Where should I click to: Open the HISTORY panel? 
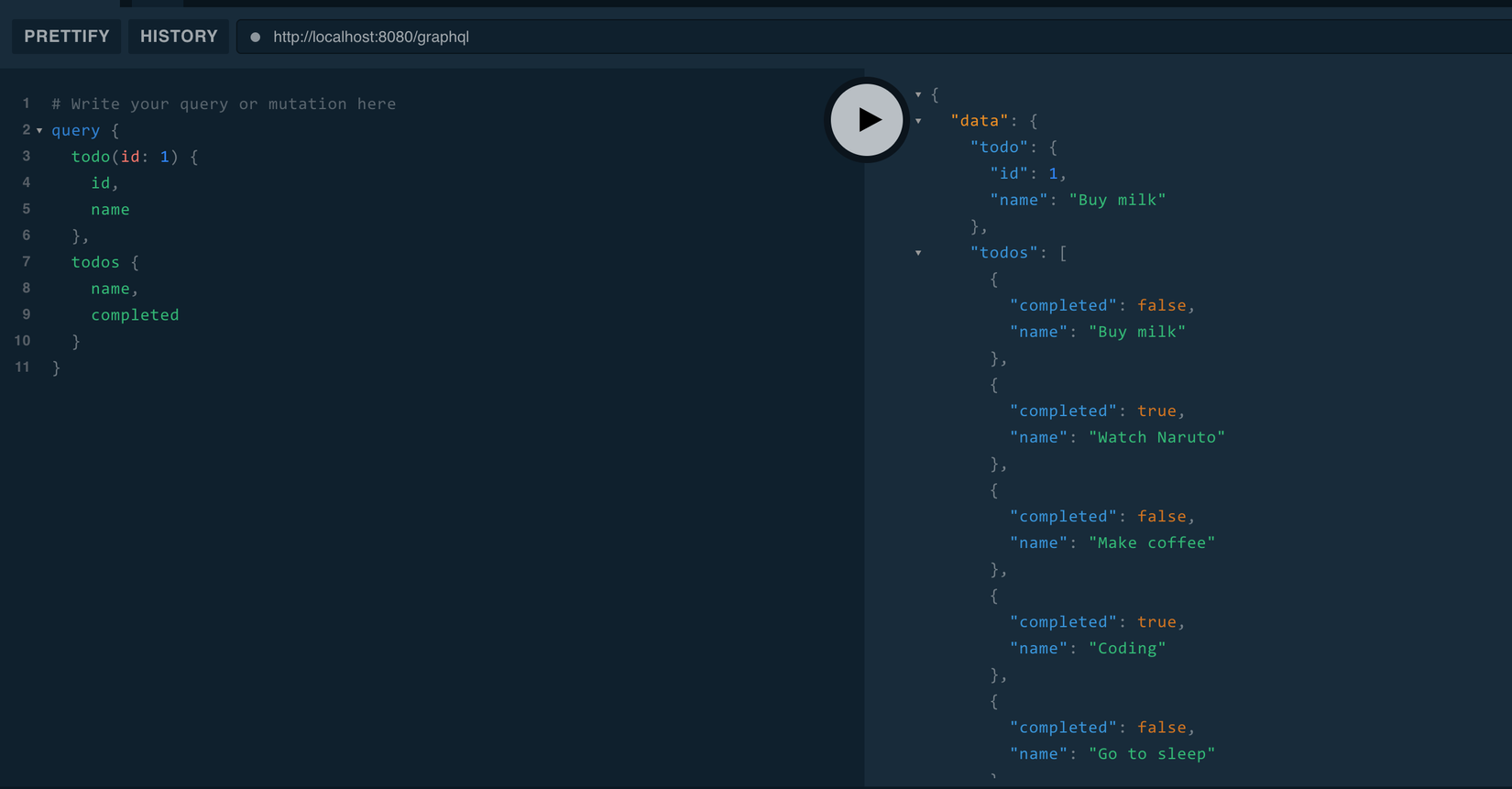coord(179,37)
